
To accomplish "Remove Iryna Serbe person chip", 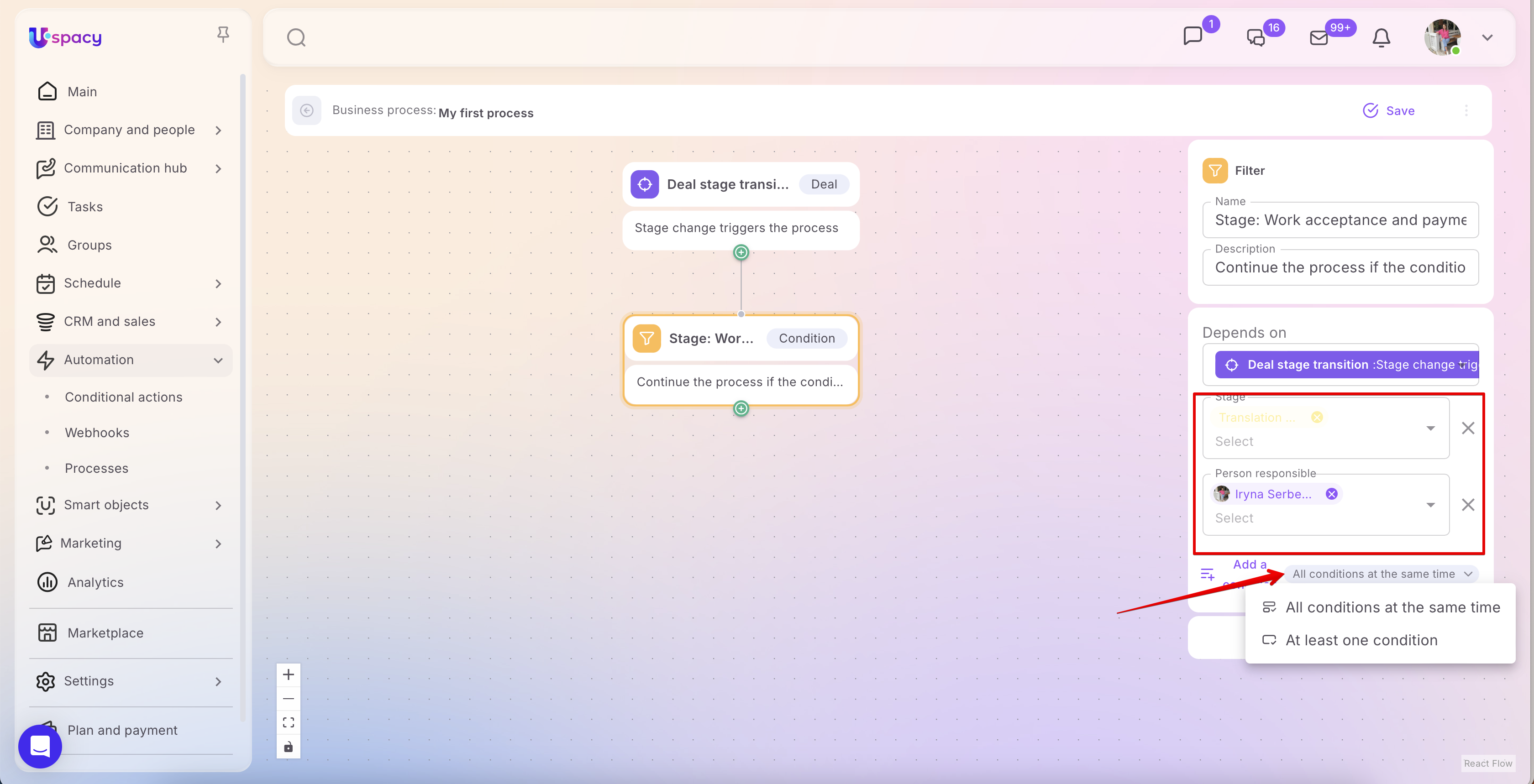I will tap(1332, 494).
